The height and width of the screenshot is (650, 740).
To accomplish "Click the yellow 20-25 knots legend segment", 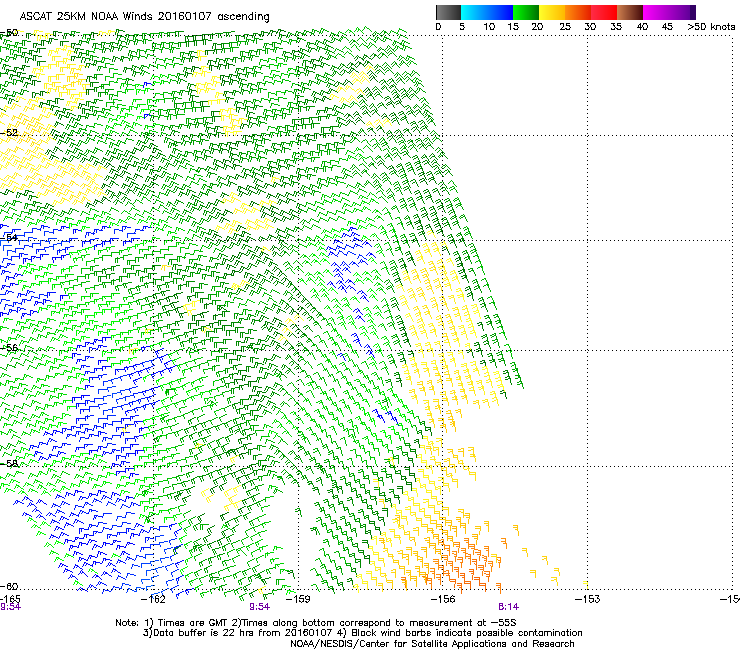I will click(x=552, y=12).
